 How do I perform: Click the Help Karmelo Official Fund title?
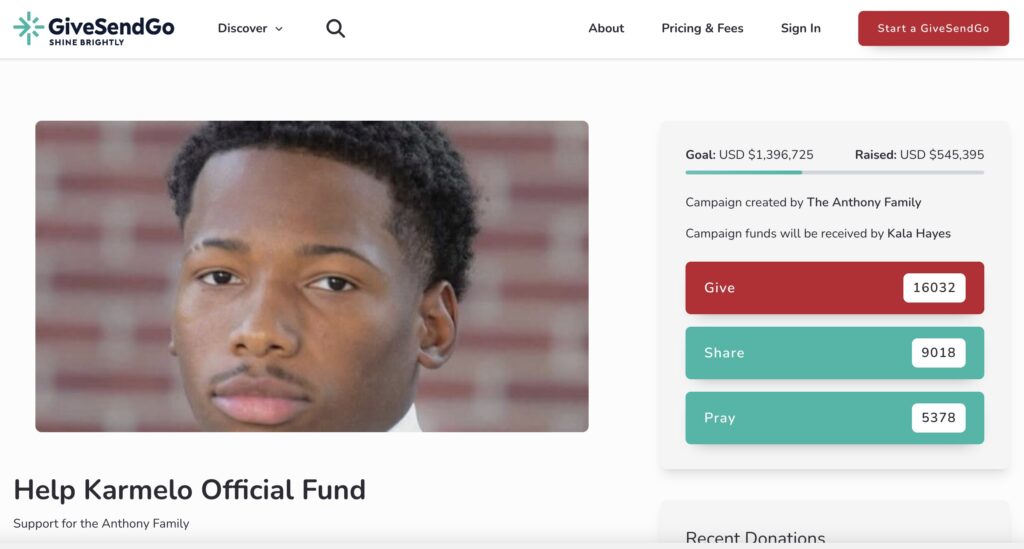pyautogui.click(x=189, y=490)
